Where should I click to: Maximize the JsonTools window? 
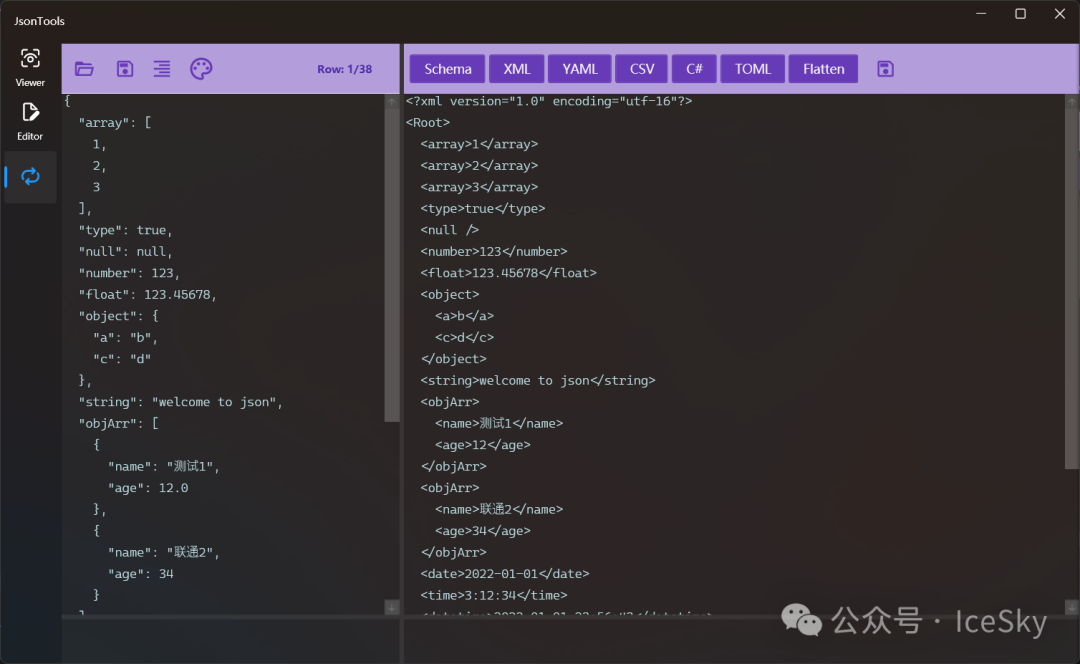click(x=1020, y=14)
